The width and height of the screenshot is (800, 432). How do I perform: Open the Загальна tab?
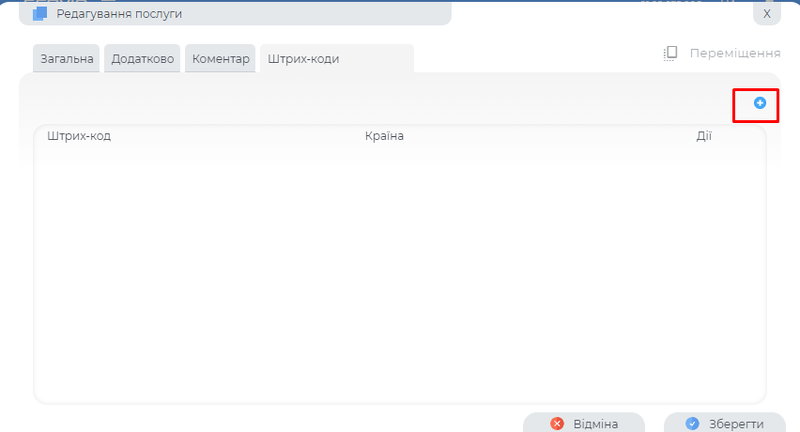pos(68,59)
